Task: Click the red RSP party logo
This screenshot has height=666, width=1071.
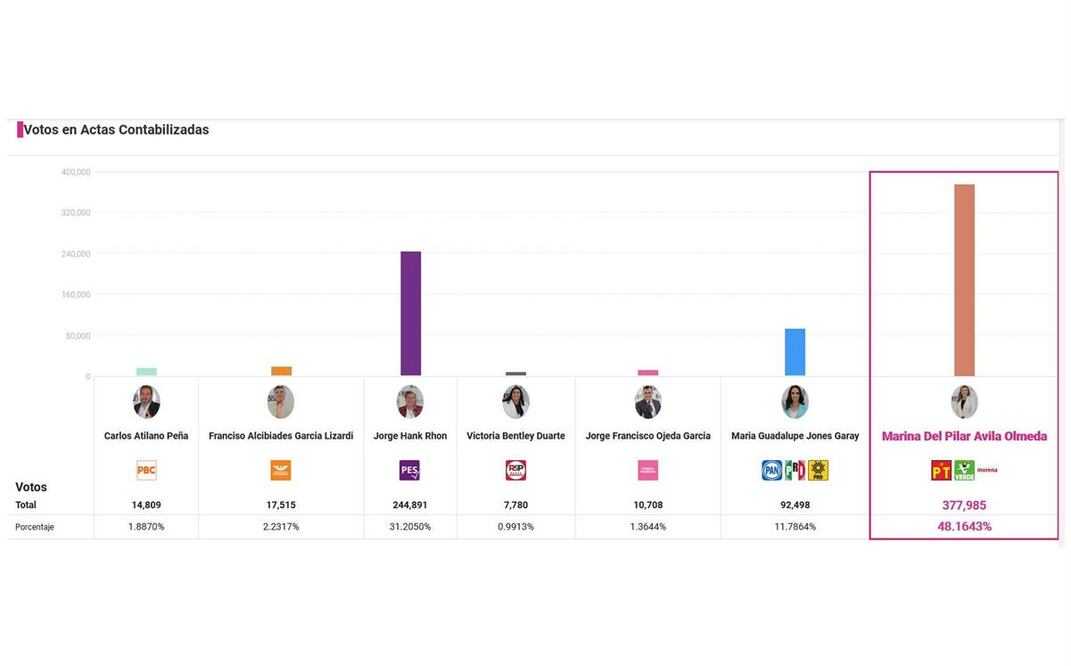Action: click(516, 470)
